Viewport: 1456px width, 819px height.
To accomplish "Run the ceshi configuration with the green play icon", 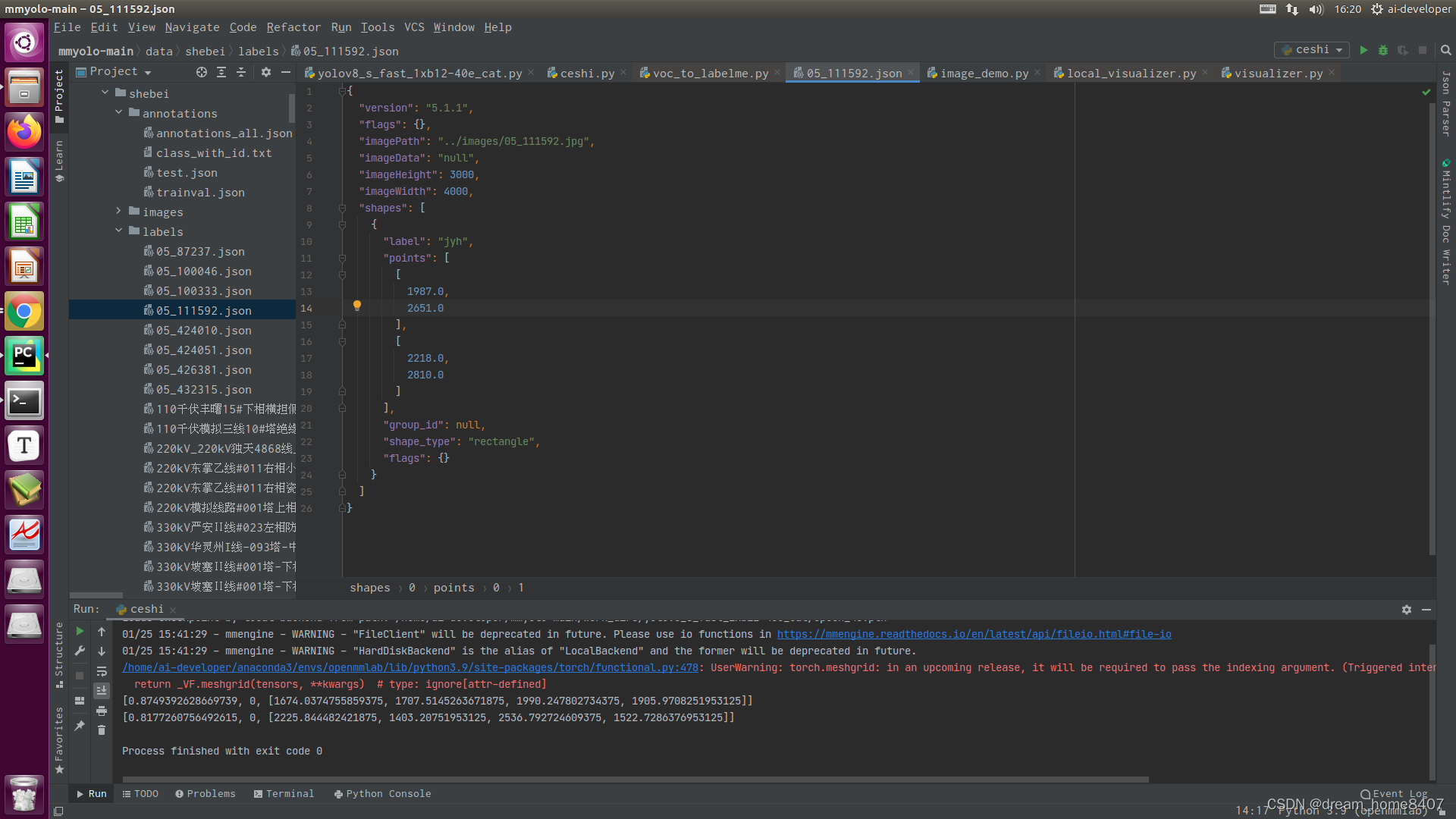I will pyautogui.click(x=1363, y=50).
